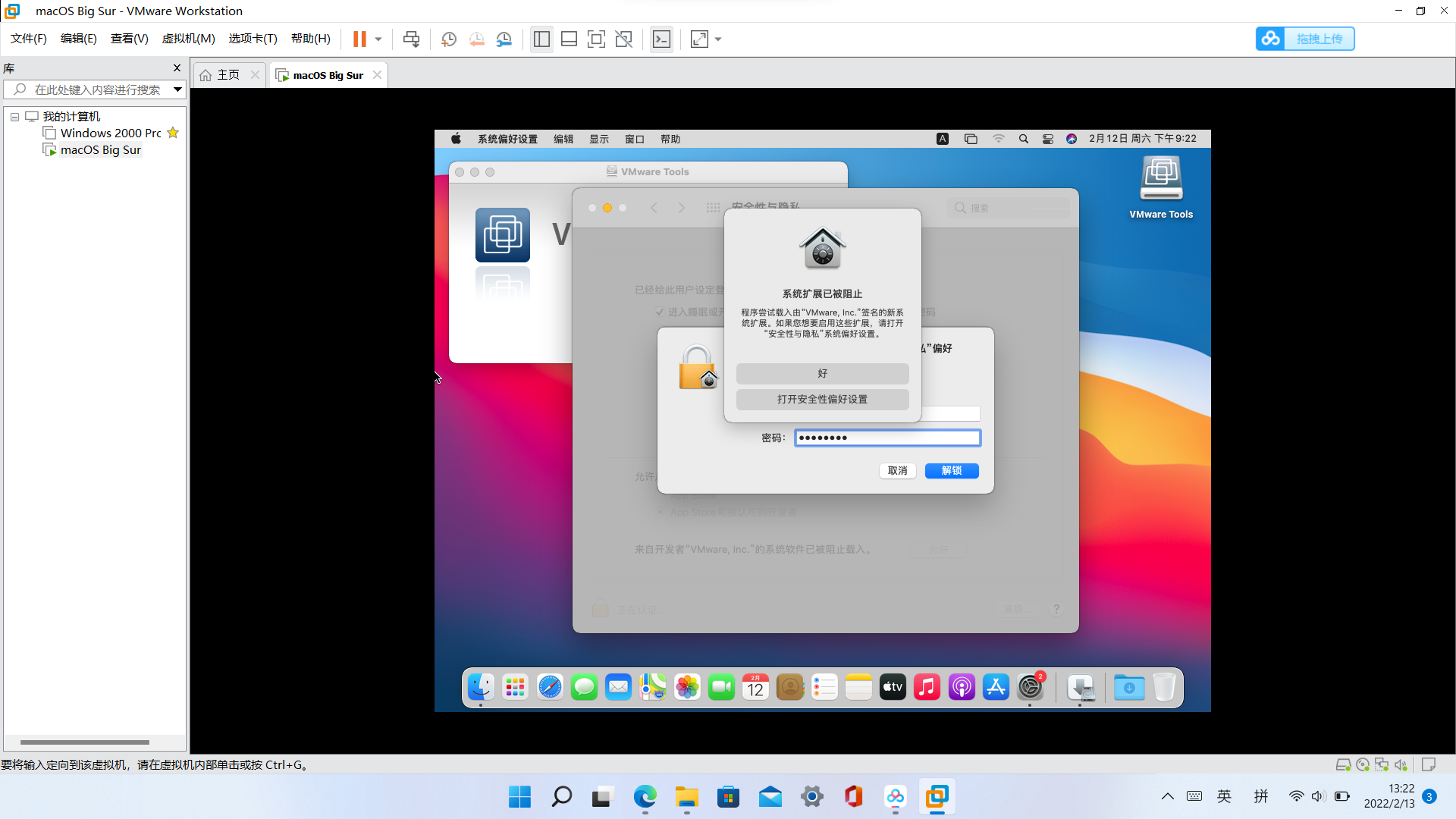This screenshot has height=819, width=1456.
Task: Collapse the 我的计算机 tree node
Action: pyautogui.click(x=14, y=117)
